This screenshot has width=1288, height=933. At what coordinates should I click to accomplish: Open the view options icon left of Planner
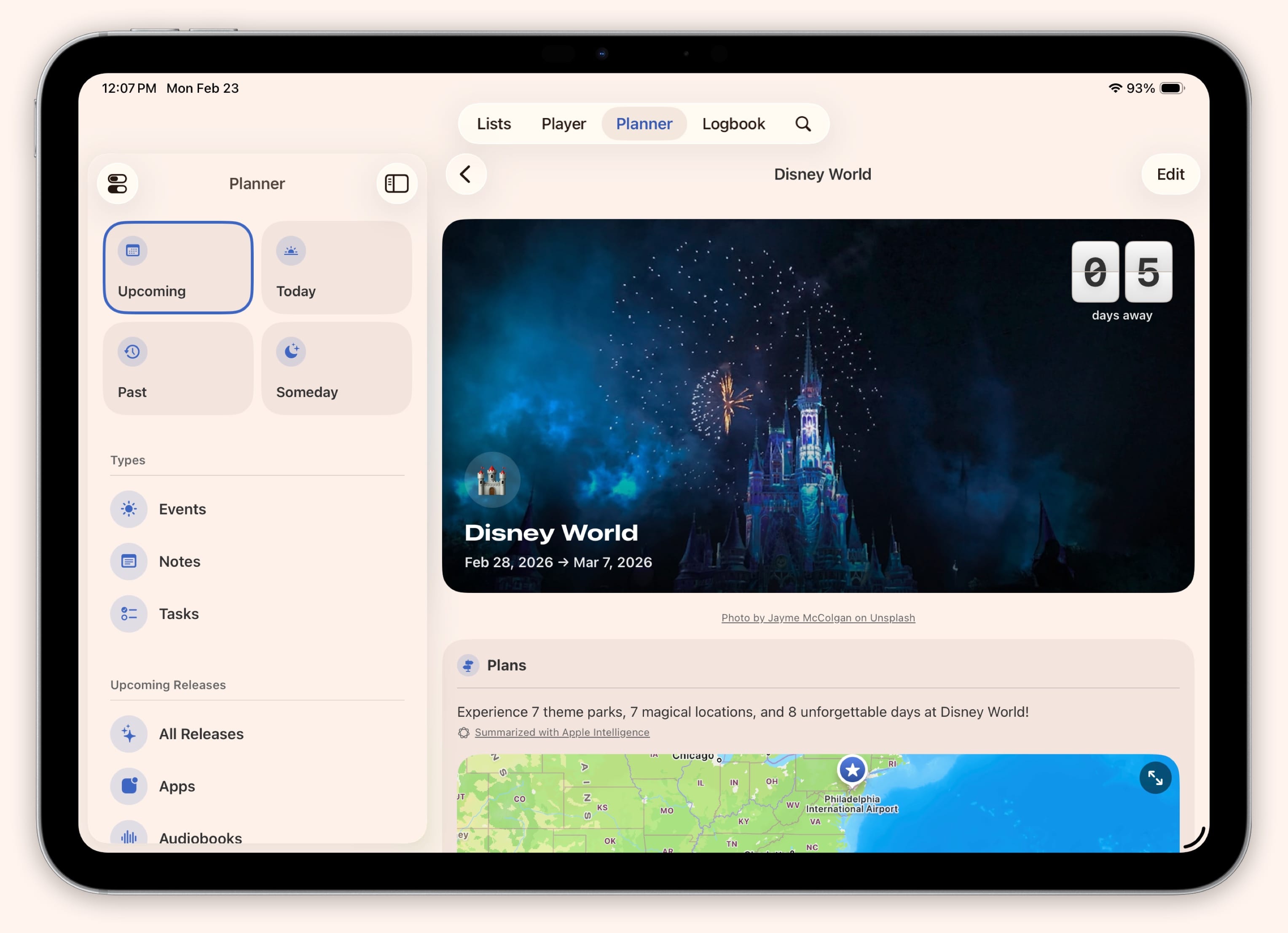coord(118,183)
